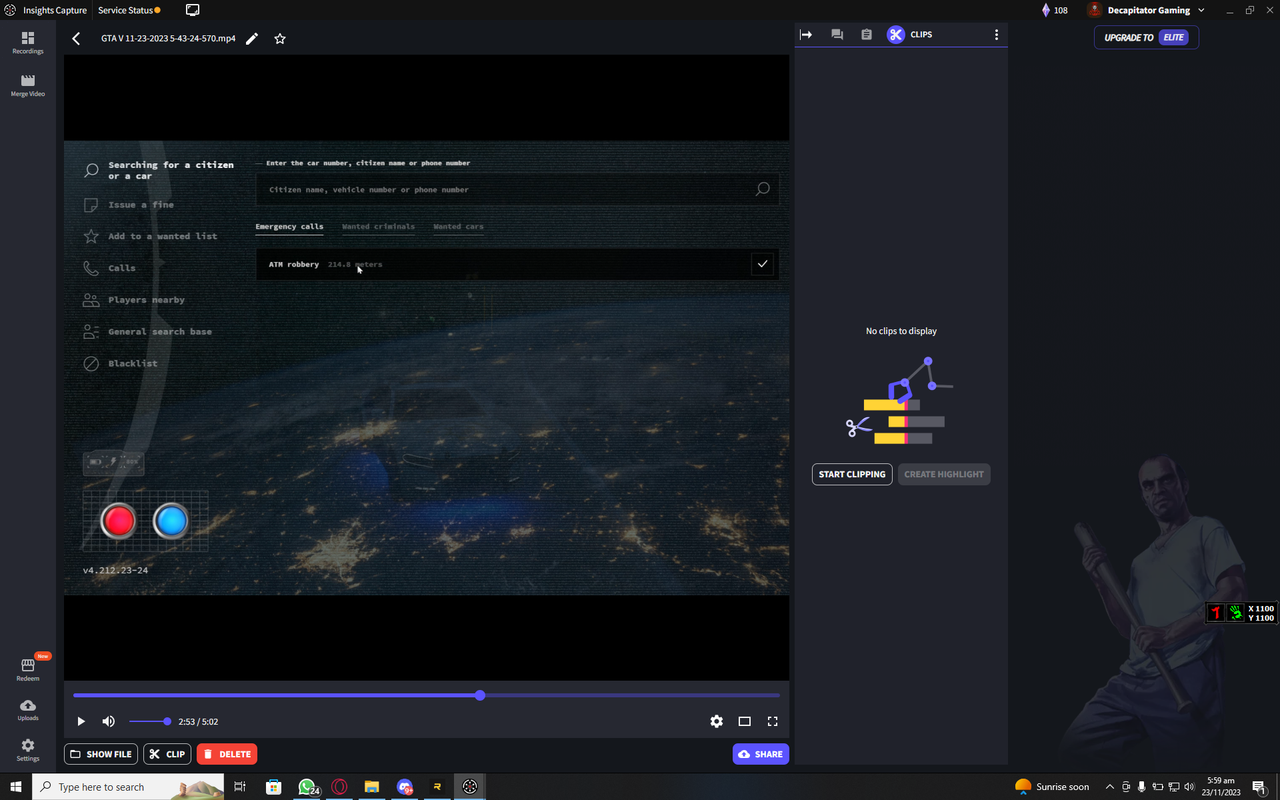Seek on the video progress bar
This screenshot has height=800, width=1280.
coord(426,695)
